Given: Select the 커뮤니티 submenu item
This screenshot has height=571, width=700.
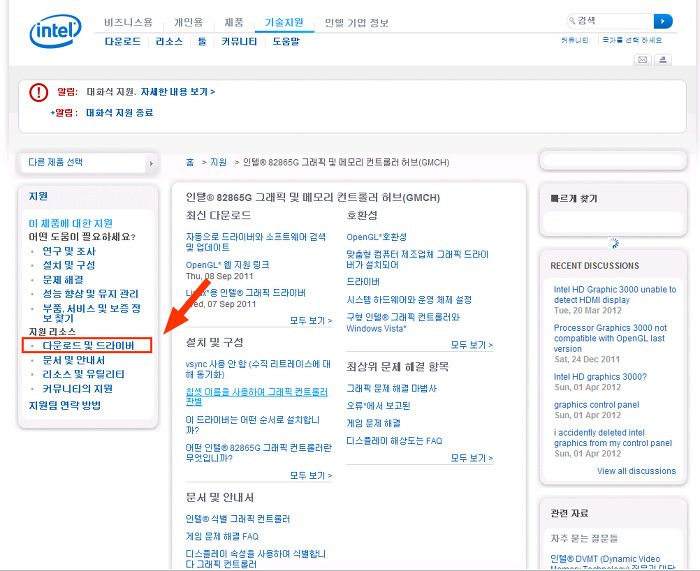Looking at the screenshot, I should (239, 42).
